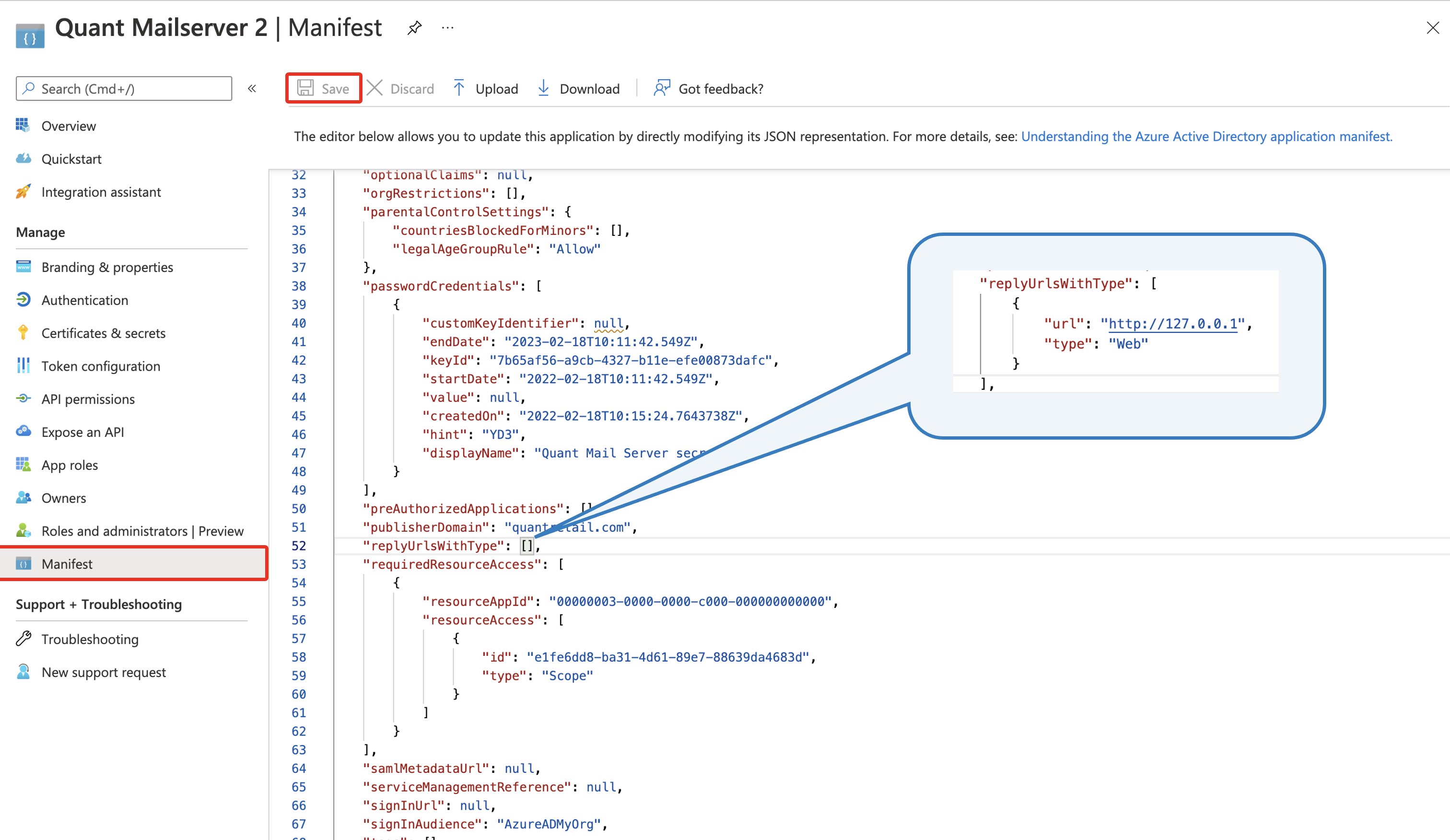1450x840 pixels.
Task: Click the resourceAppId value on line 55
Action: tap(690, 601)
